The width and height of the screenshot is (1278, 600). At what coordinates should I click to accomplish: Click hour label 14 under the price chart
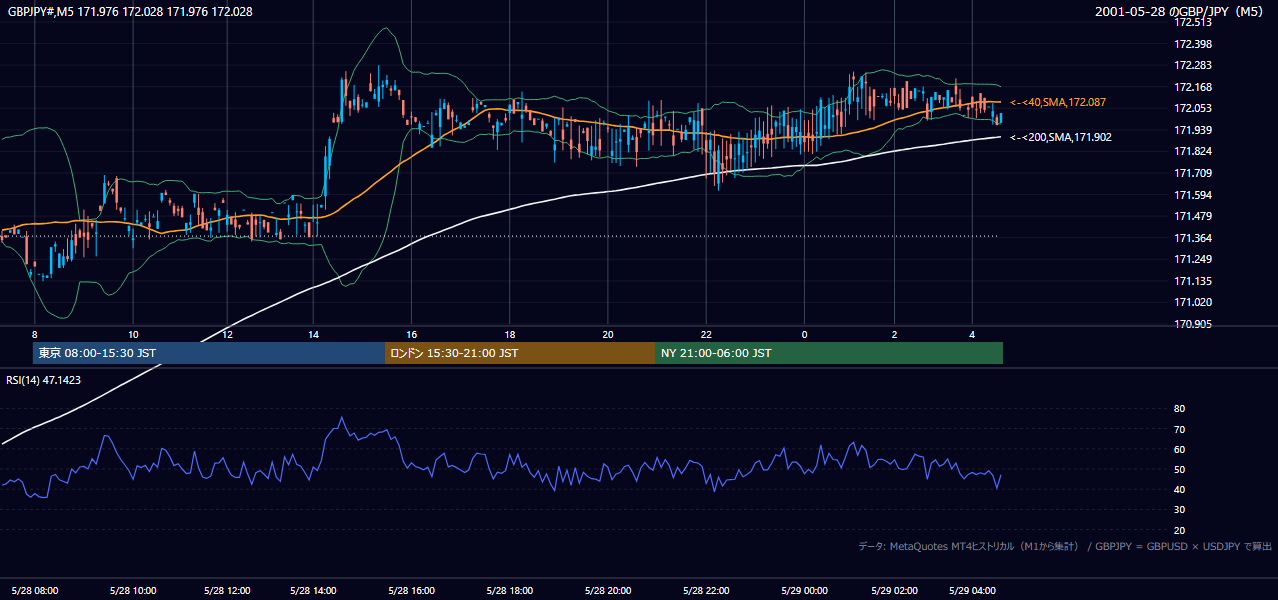pyautogui.click(x=313, y=334)
